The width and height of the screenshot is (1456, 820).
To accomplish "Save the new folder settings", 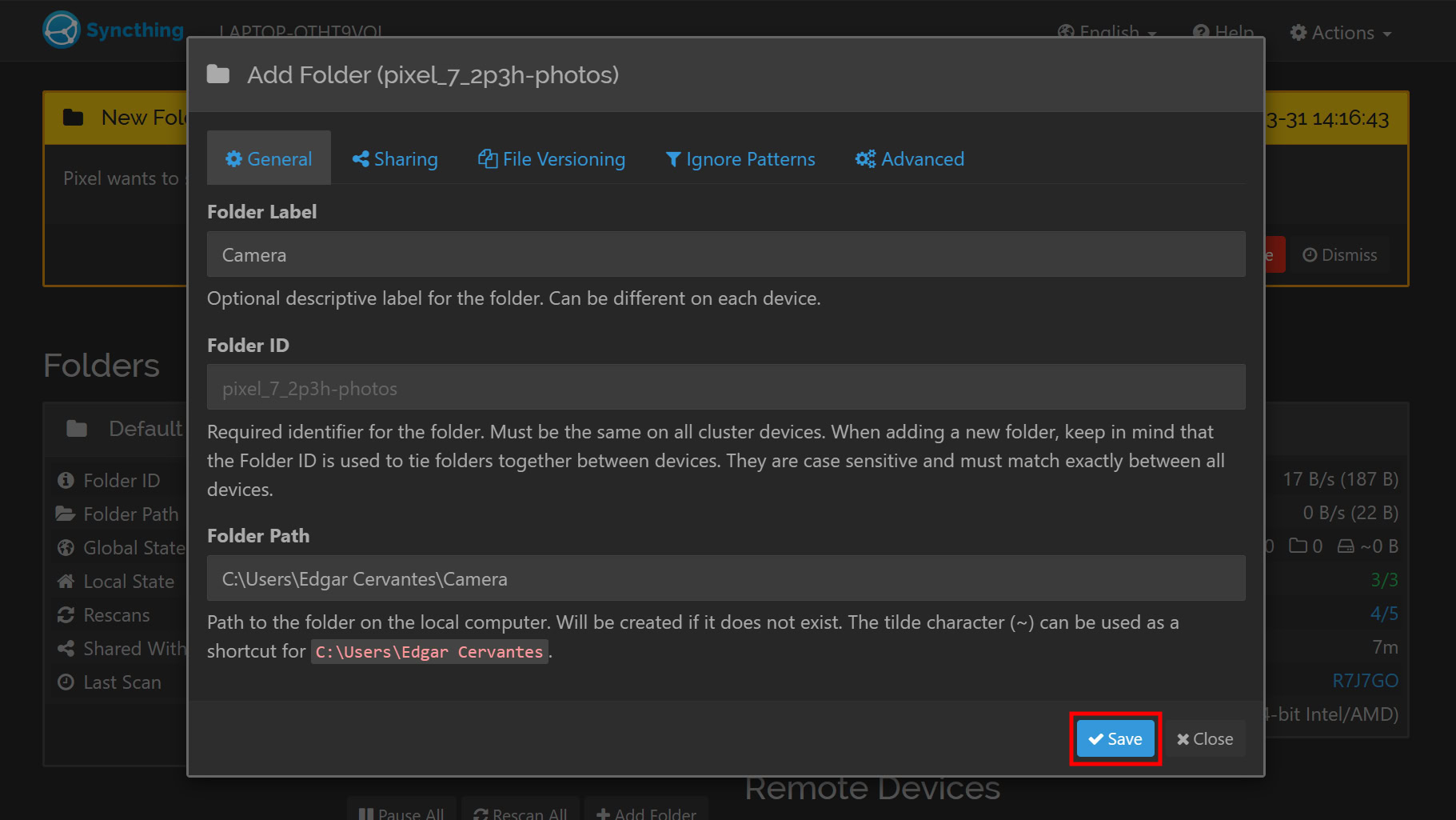I will [1115, 739].
